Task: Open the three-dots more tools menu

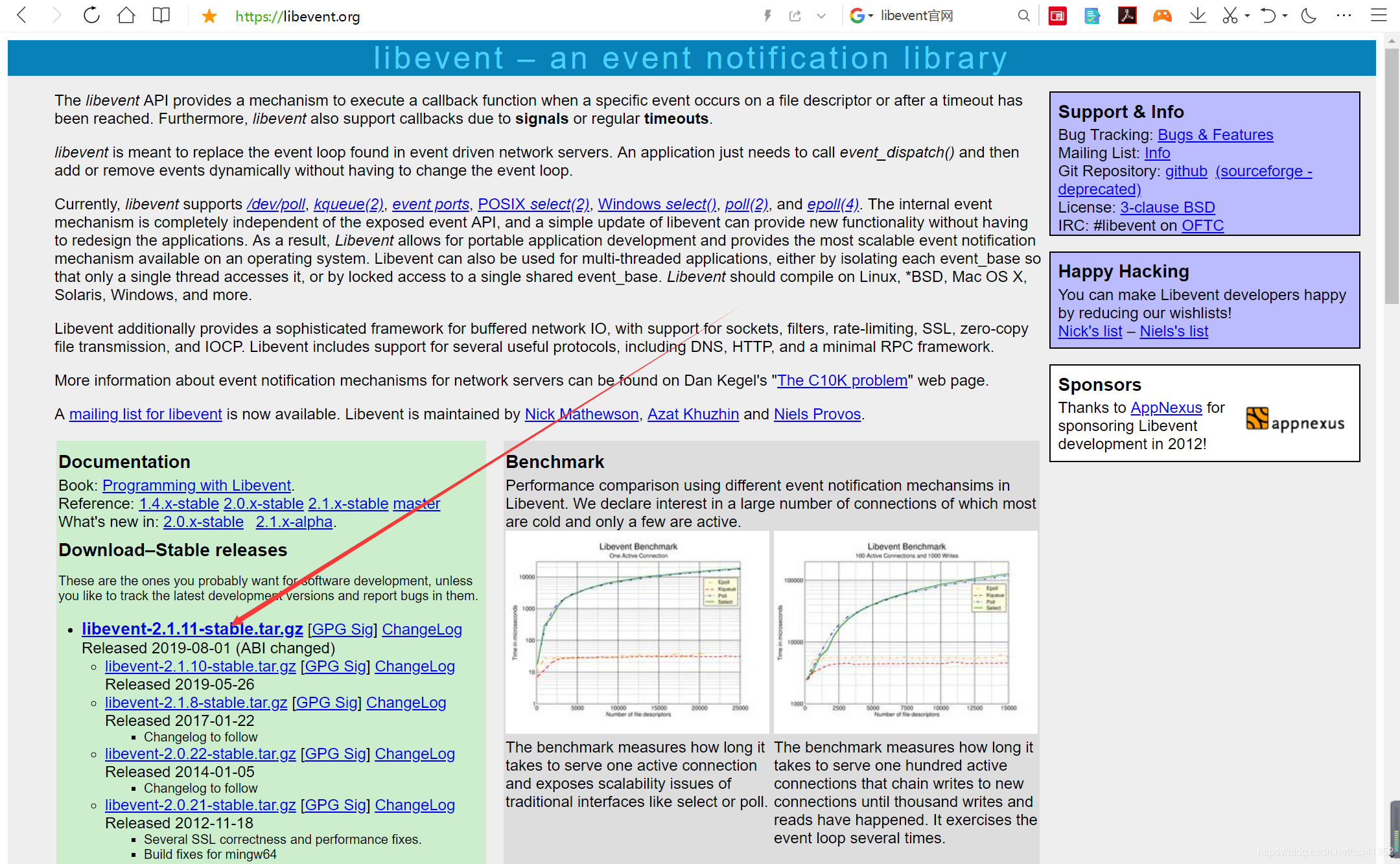Action: [x=1344, y=16]
